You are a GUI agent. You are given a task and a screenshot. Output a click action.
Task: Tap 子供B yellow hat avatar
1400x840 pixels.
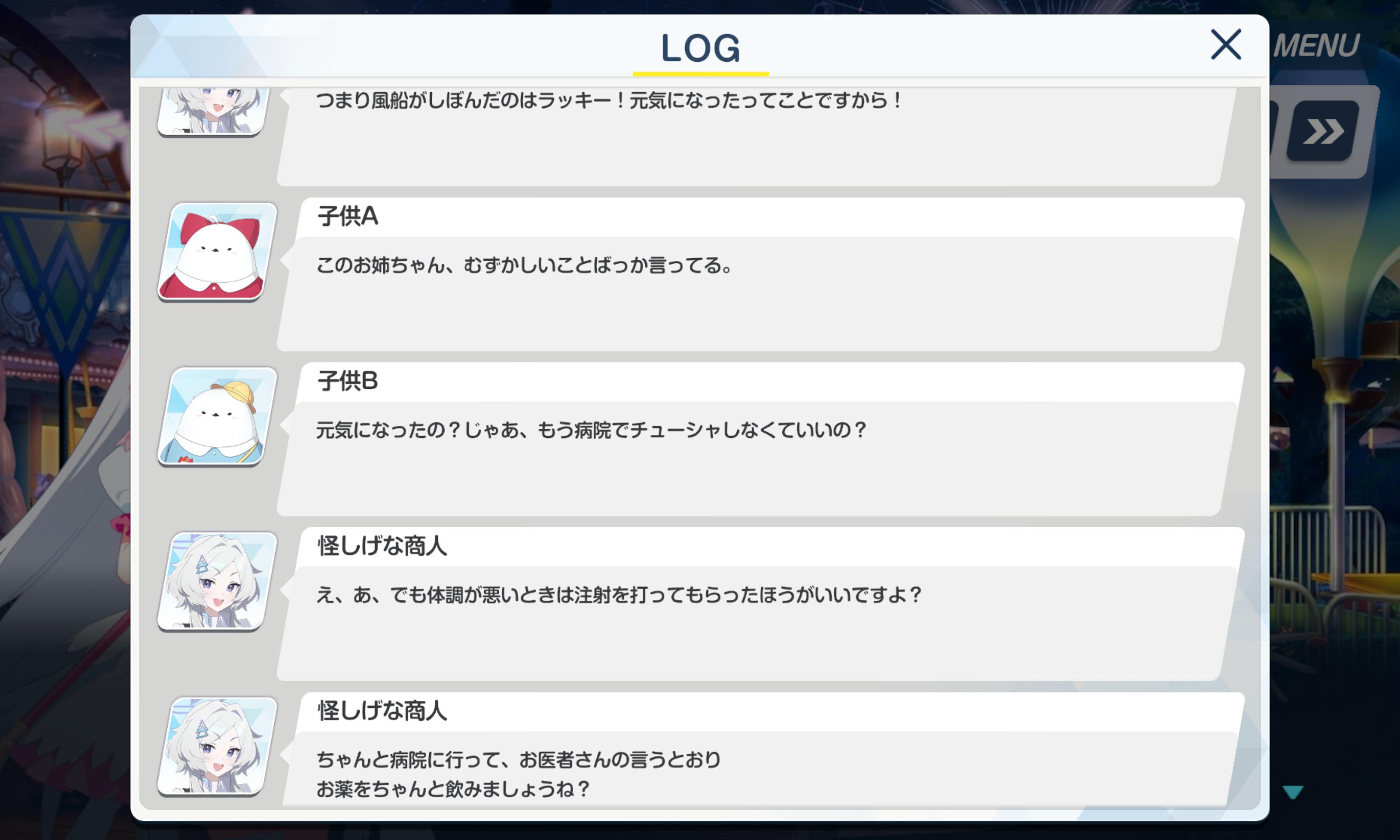tap(217, 416)
